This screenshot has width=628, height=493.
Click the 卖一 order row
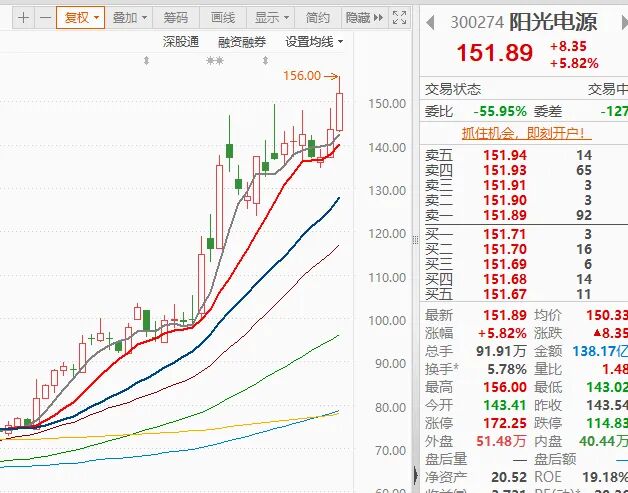(526, 215)
